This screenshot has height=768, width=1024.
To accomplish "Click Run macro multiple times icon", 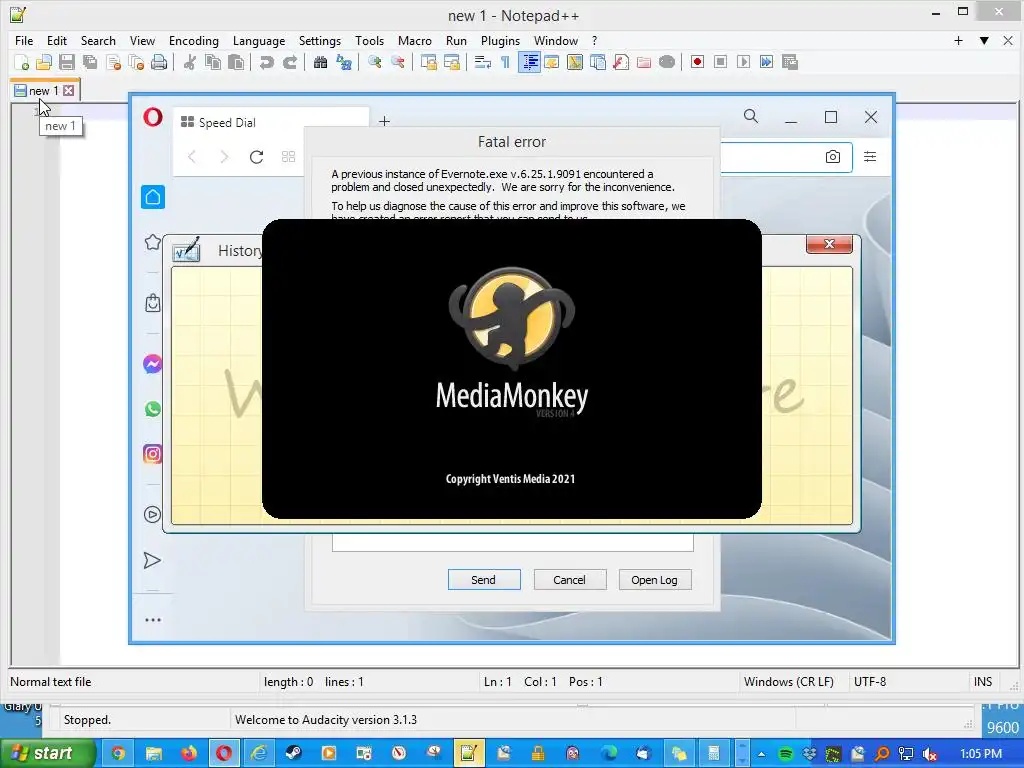I will pyautogui.click(x=767, y=62).
